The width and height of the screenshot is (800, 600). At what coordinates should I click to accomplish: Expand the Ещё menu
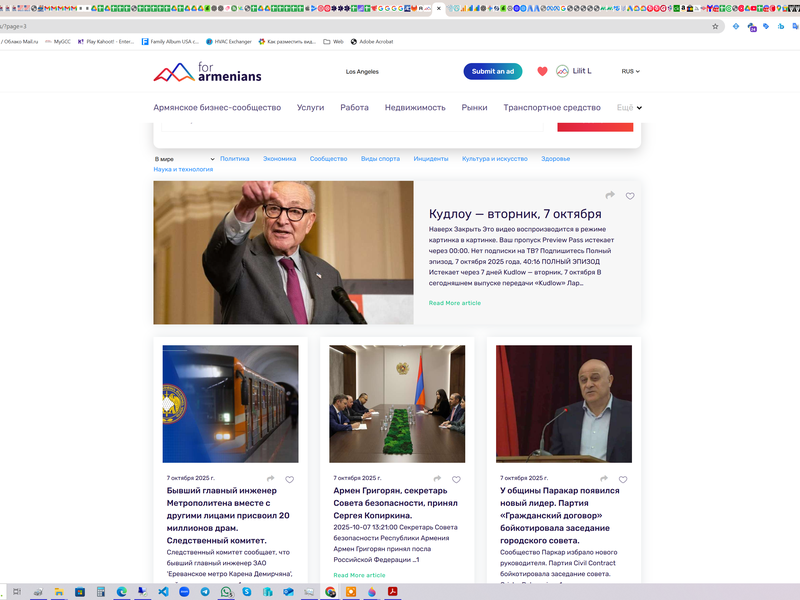629,108
